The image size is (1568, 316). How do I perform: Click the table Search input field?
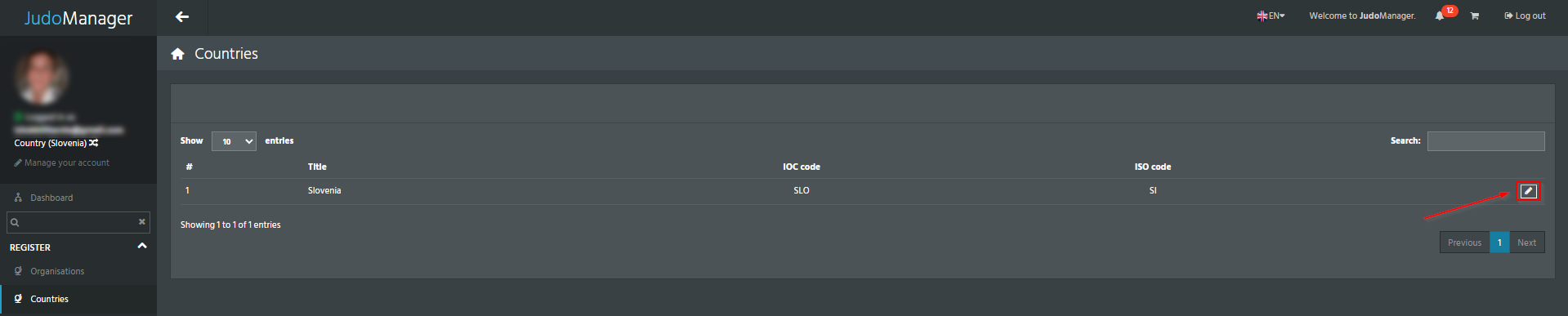pos(1485,141)
